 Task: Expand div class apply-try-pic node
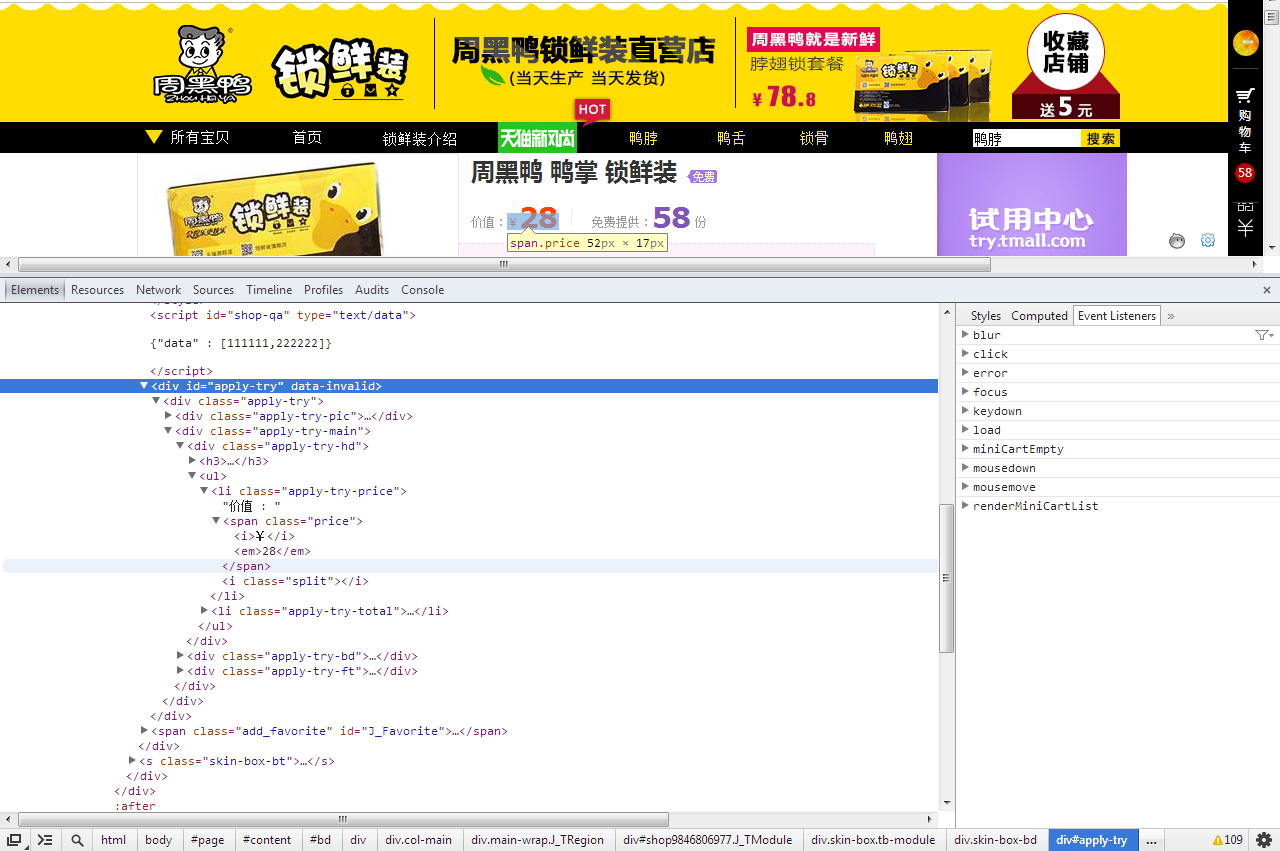pos(168,416)
